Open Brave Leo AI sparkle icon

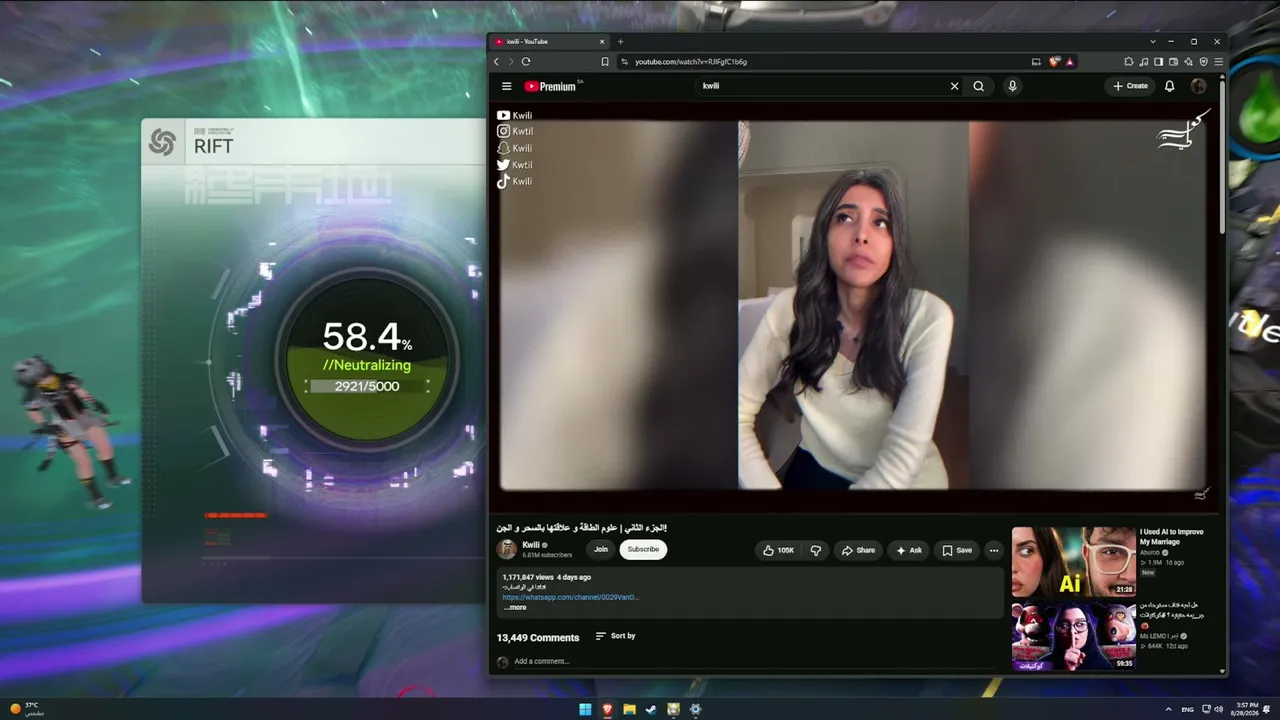click(1189, 62)
